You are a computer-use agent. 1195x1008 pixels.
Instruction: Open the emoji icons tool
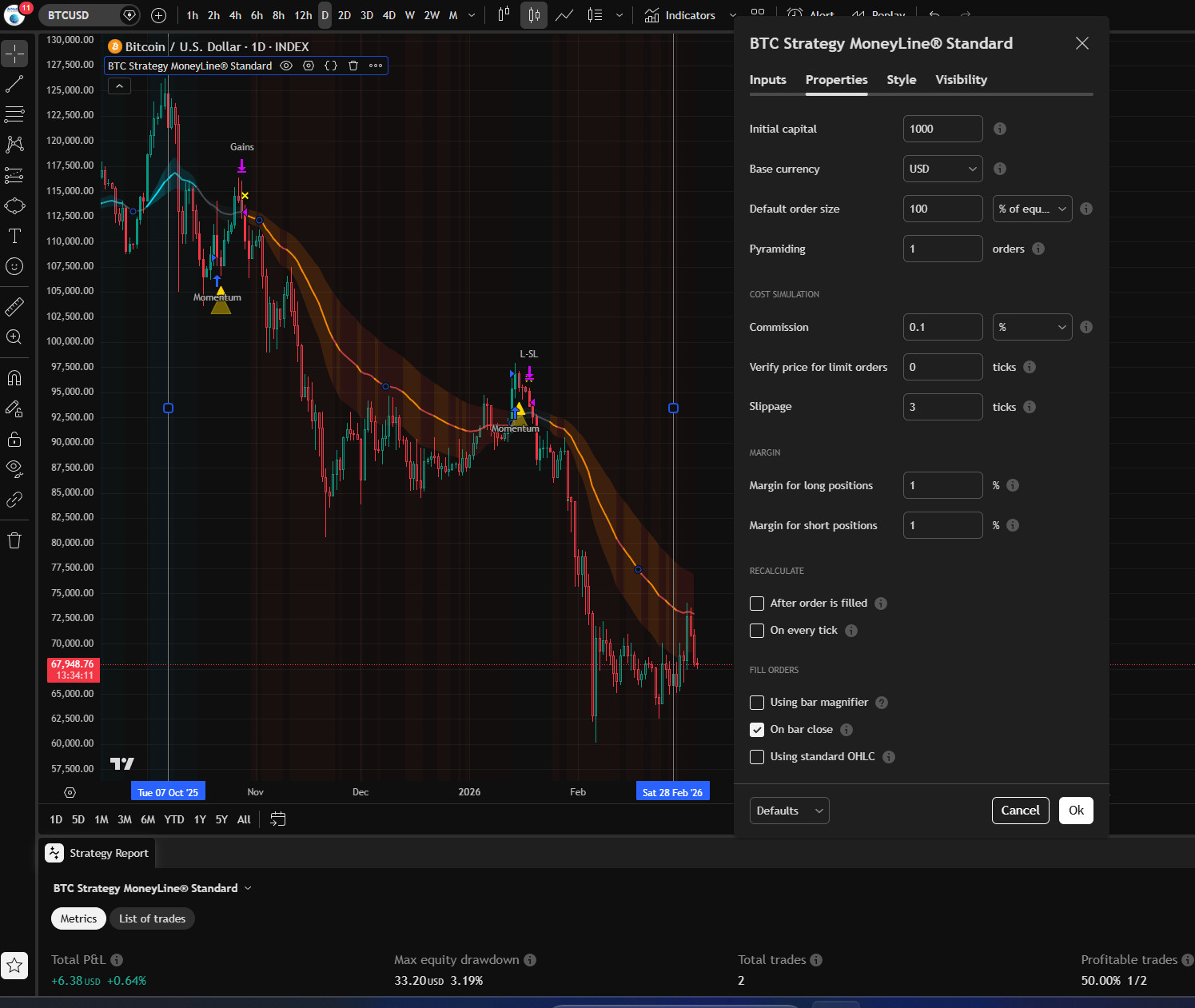(14, 266)
